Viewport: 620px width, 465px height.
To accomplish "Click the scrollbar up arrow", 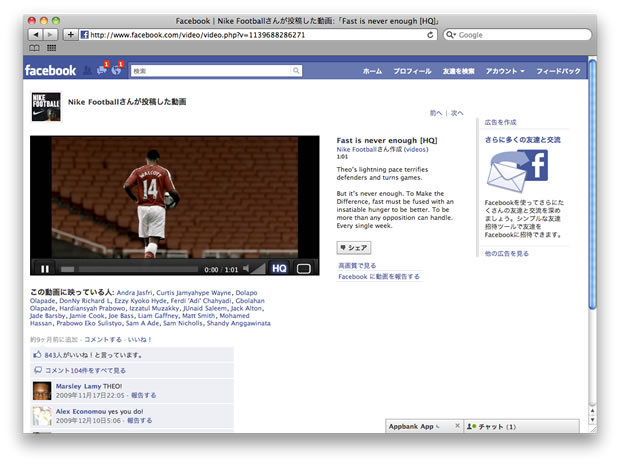I will [592, 410].
